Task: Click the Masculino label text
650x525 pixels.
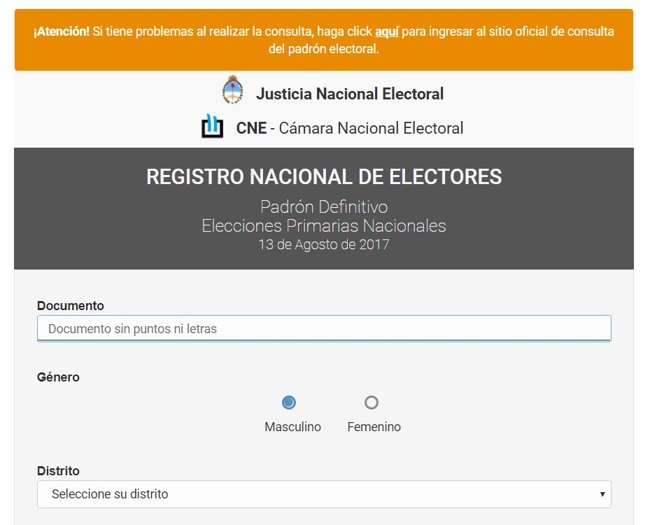Action: 293,427
